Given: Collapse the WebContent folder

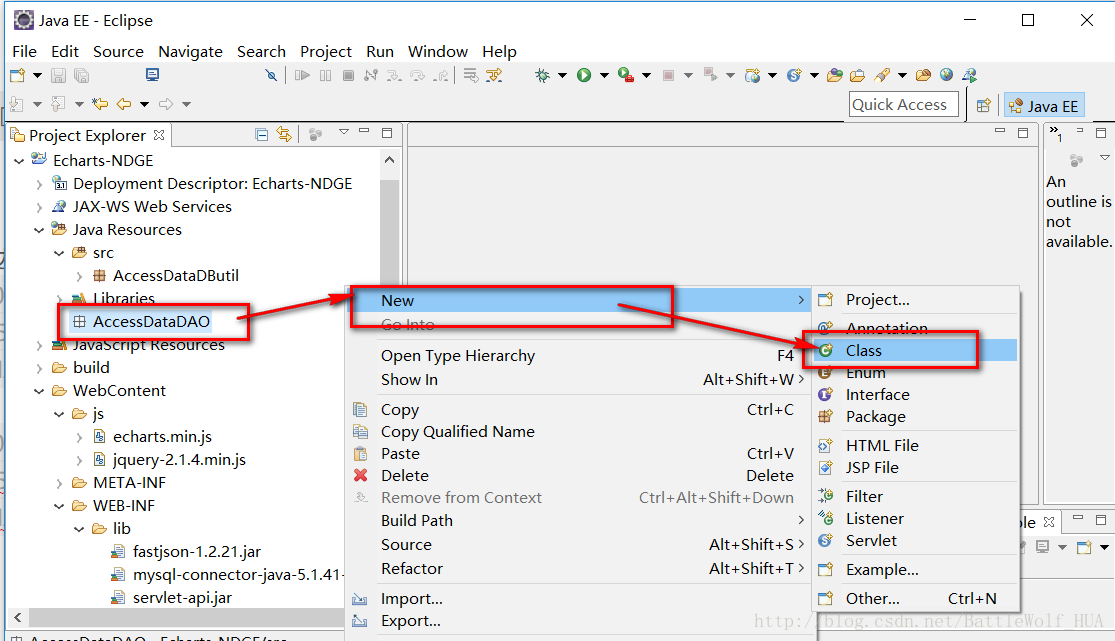Looking at the screenshot, I should [x=39, y=391].
